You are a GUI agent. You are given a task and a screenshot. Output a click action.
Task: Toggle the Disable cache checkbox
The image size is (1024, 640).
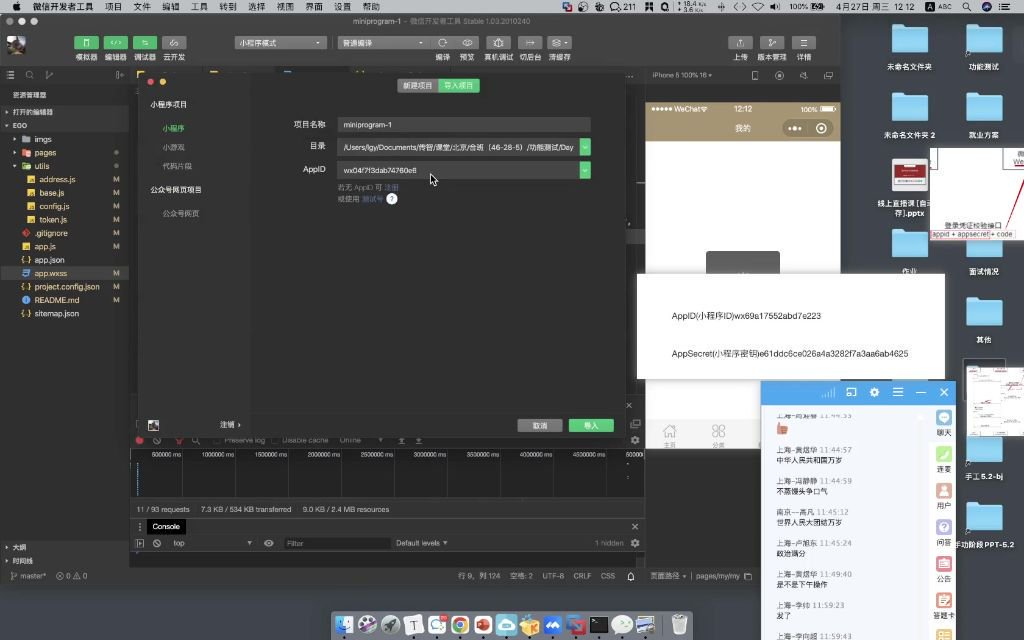tap(274, 441)
